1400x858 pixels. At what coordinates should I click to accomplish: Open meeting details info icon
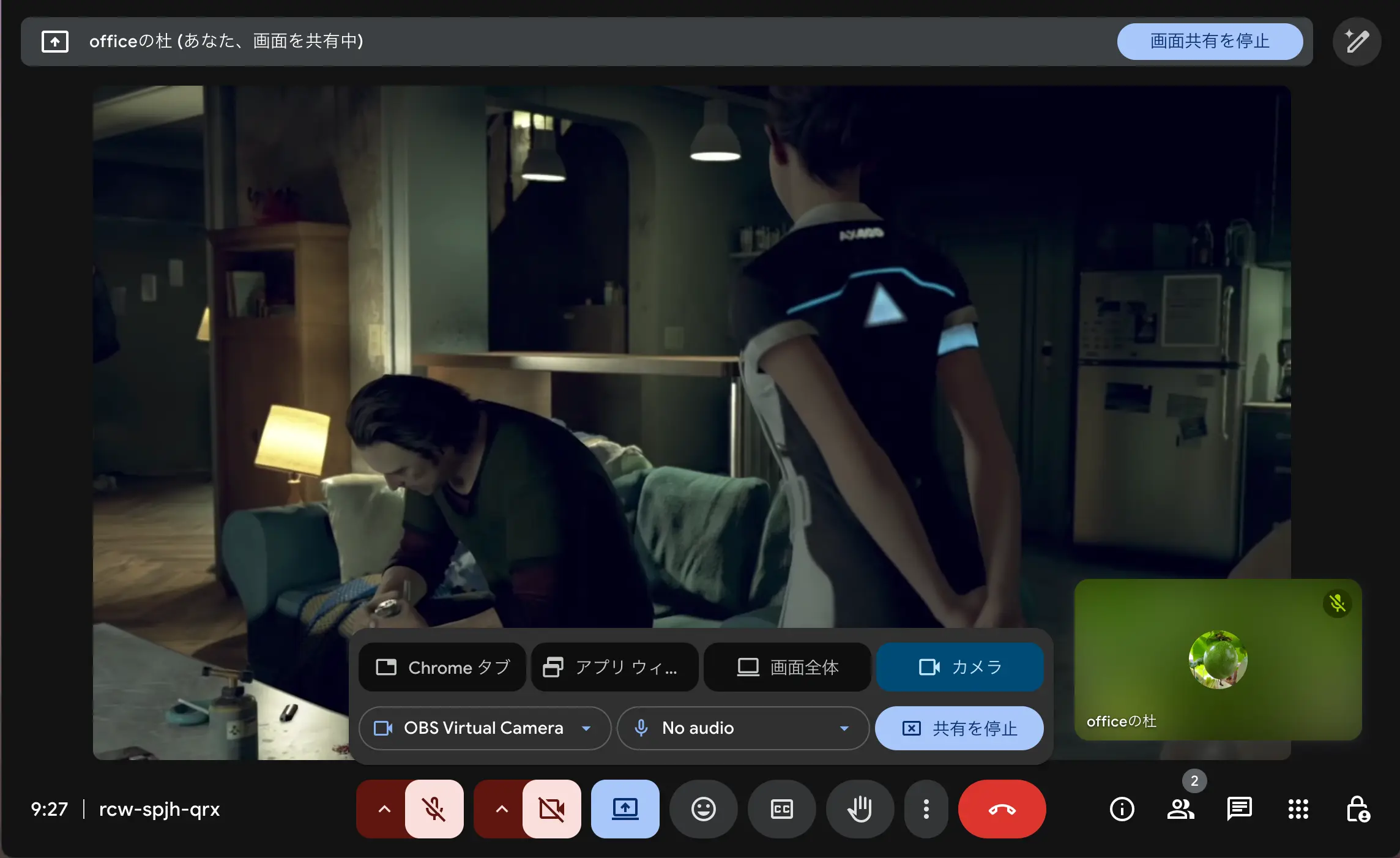point(1122,809)
